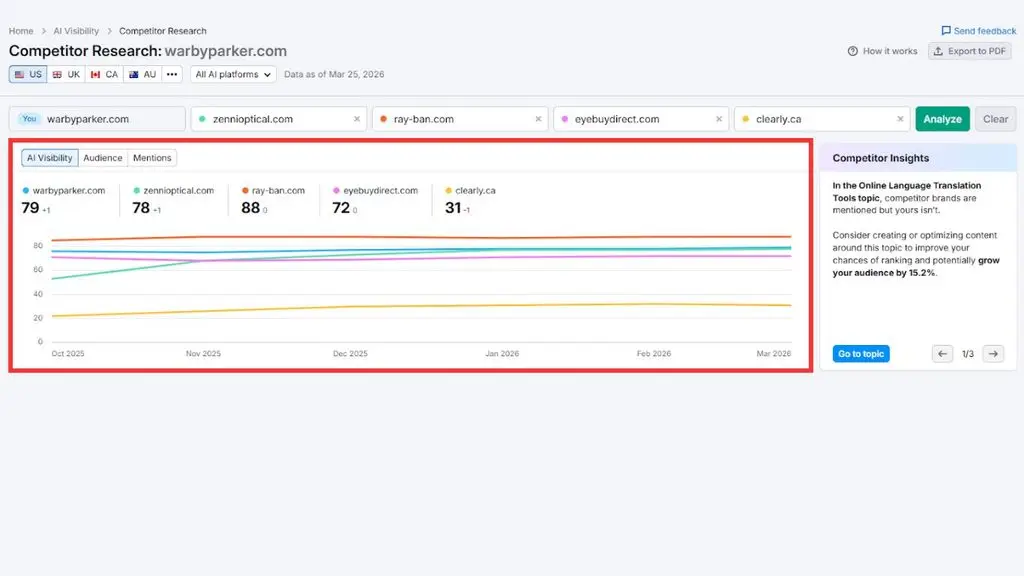1024x576 pixels.
Task: Click the Nov 2025 axis label
Action: point(203,353)
